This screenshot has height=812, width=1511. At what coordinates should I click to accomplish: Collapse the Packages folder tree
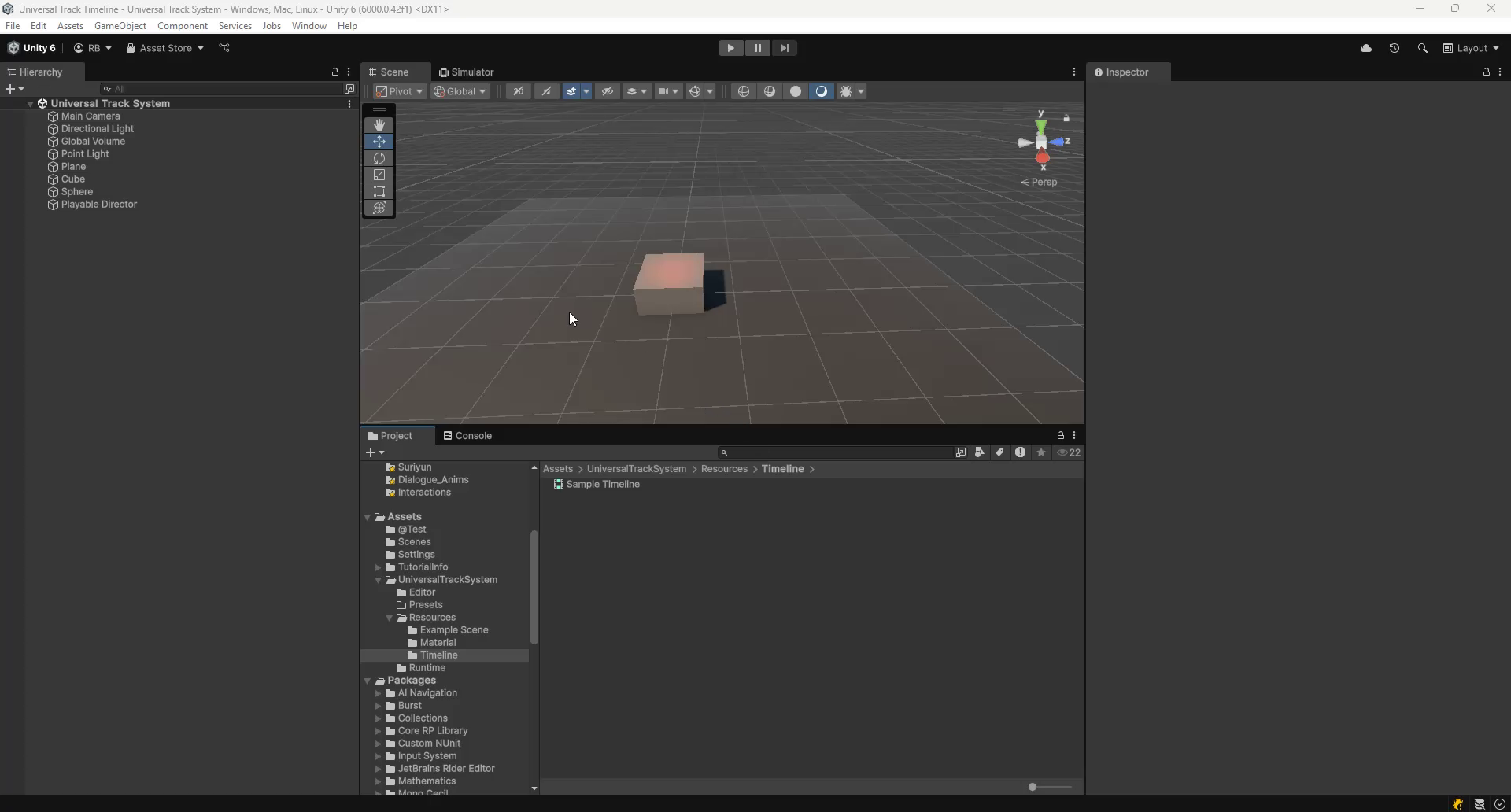(367, 681)
